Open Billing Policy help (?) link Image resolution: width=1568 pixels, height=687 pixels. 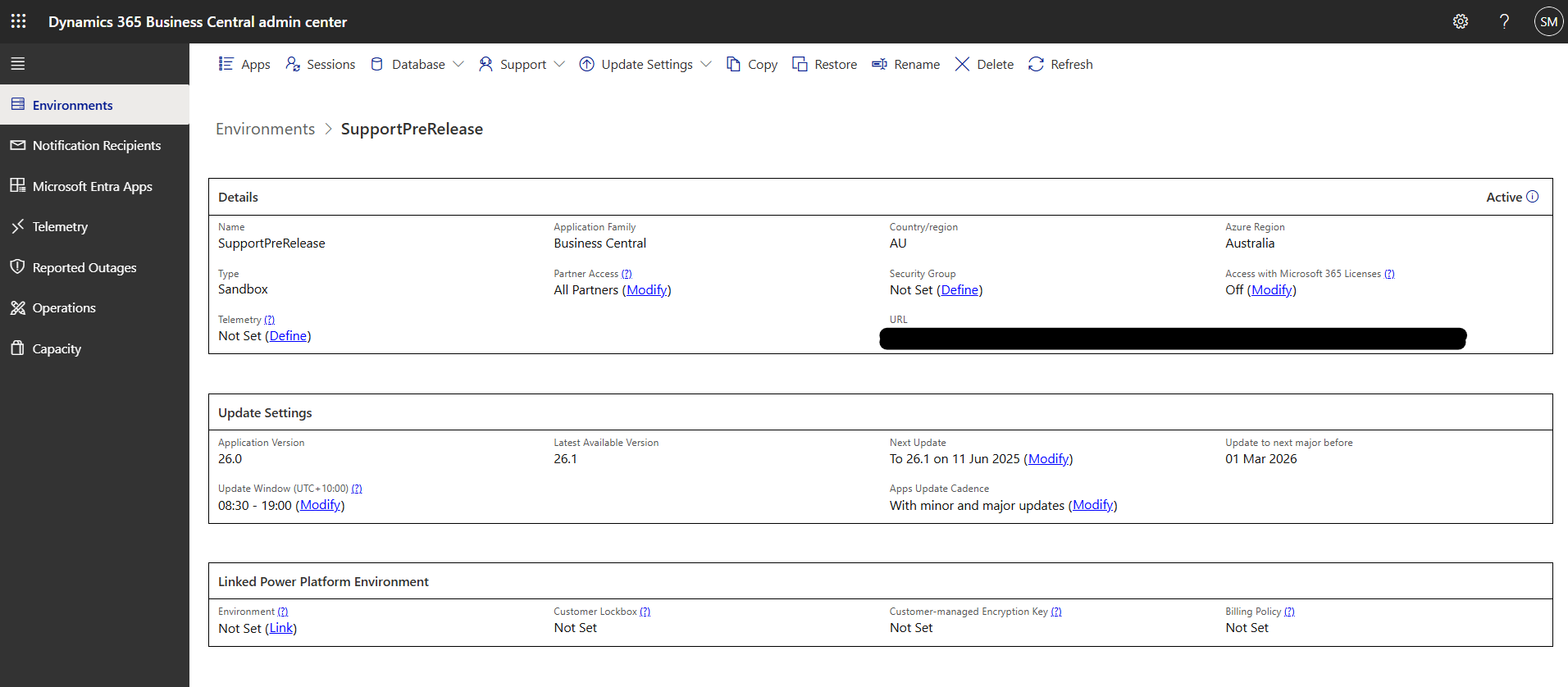point(1289,612)
